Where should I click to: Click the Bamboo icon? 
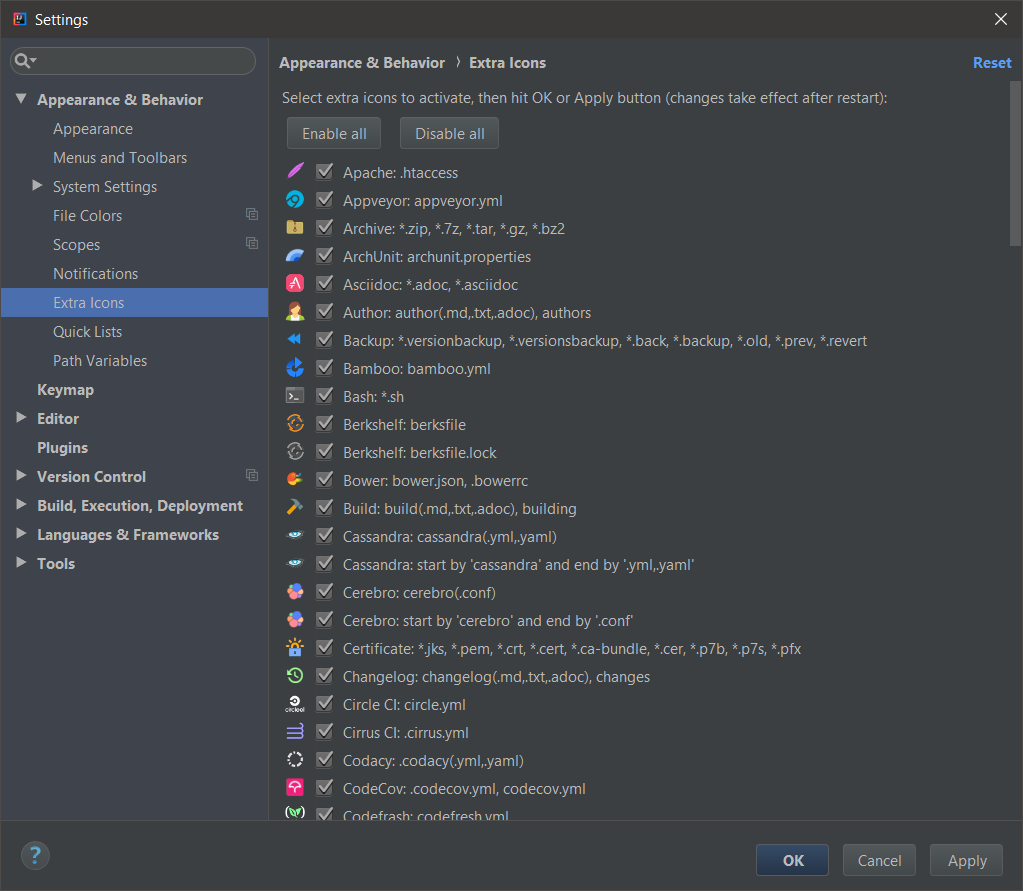click(x=295, y=368)
